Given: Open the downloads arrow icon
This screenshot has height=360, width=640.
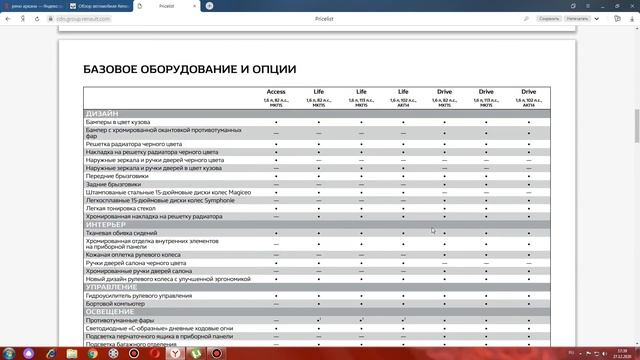Looking at the screenshot, I should point(632,19).
